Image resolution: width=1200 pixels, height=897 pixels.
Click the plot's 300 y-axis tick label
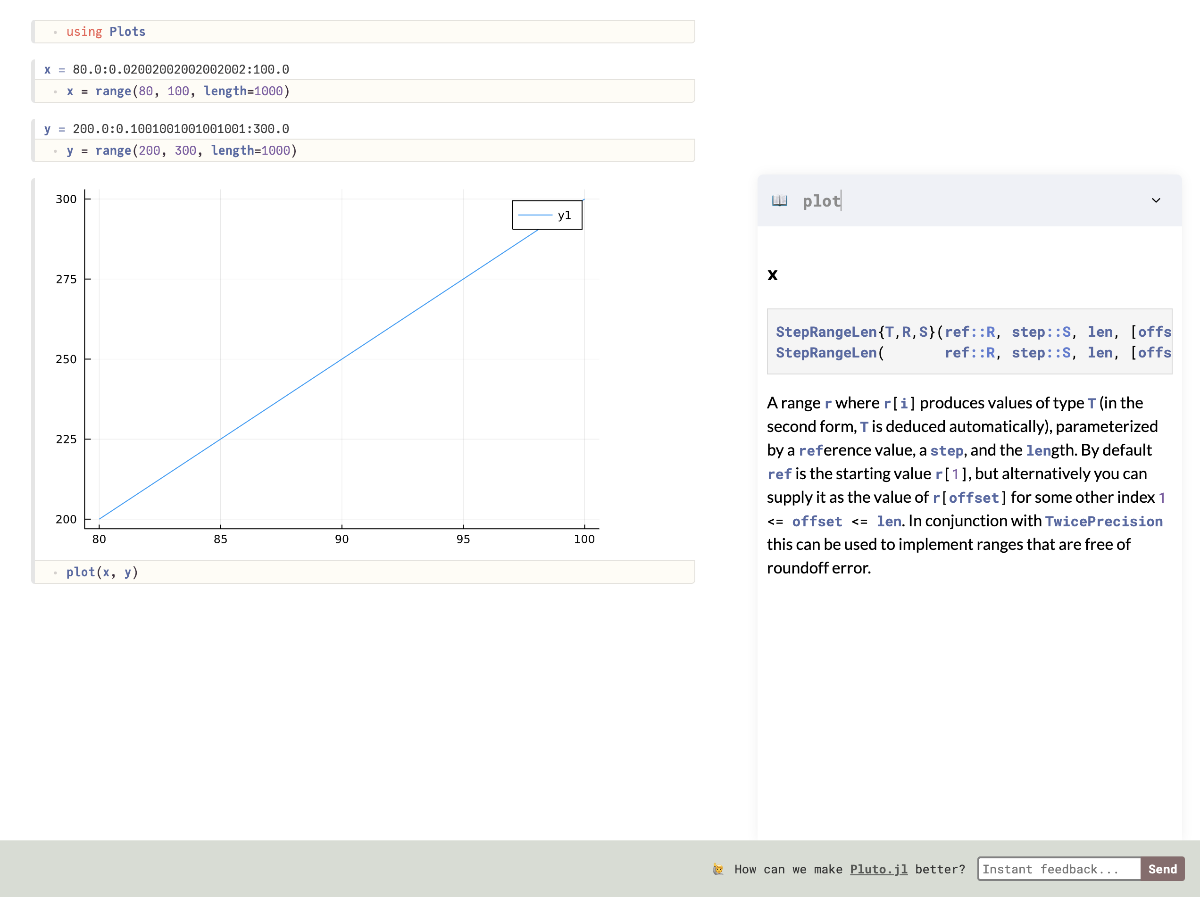(x=66, y=199)
